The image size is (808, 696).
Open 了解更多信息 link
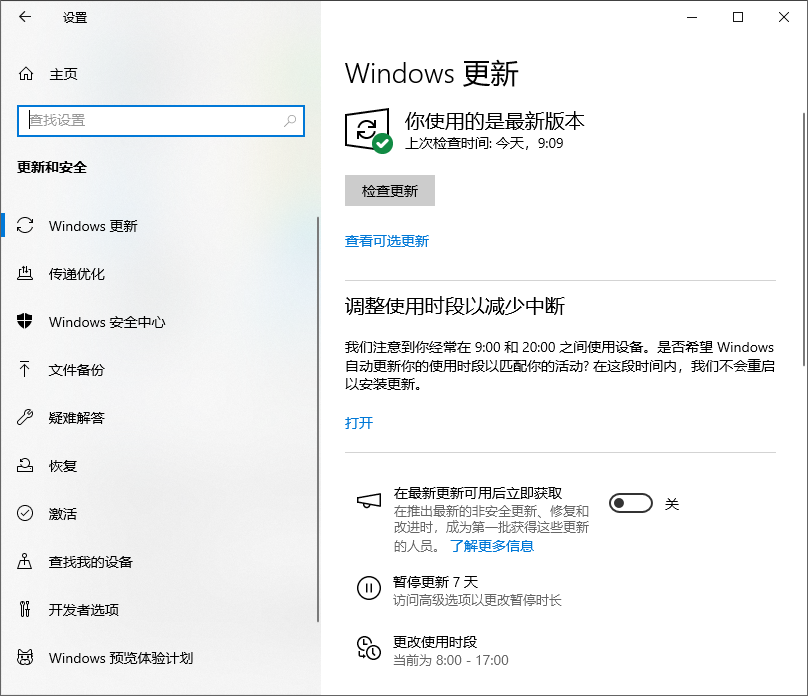(492, 546)
